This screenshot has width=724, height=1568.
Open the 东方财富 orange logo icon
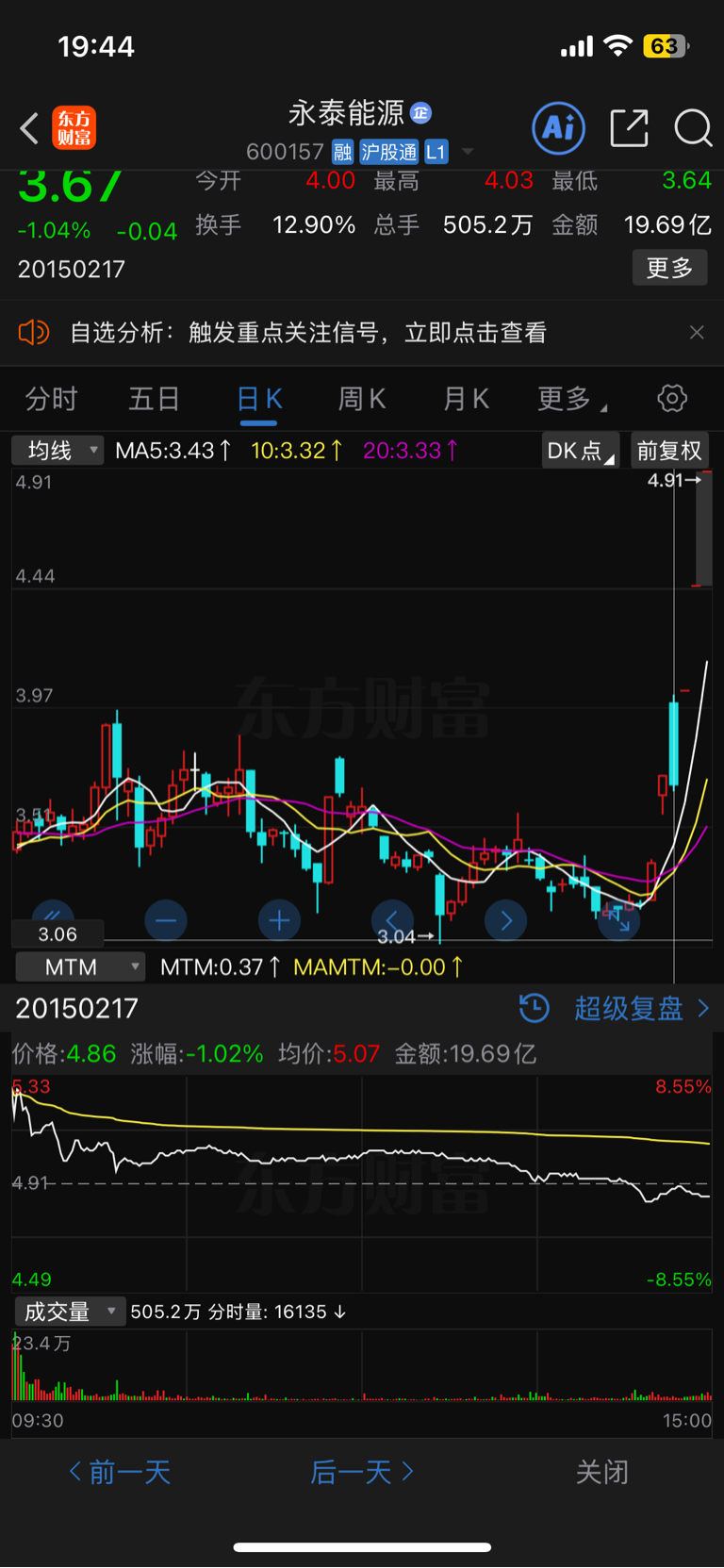[74, 128]
